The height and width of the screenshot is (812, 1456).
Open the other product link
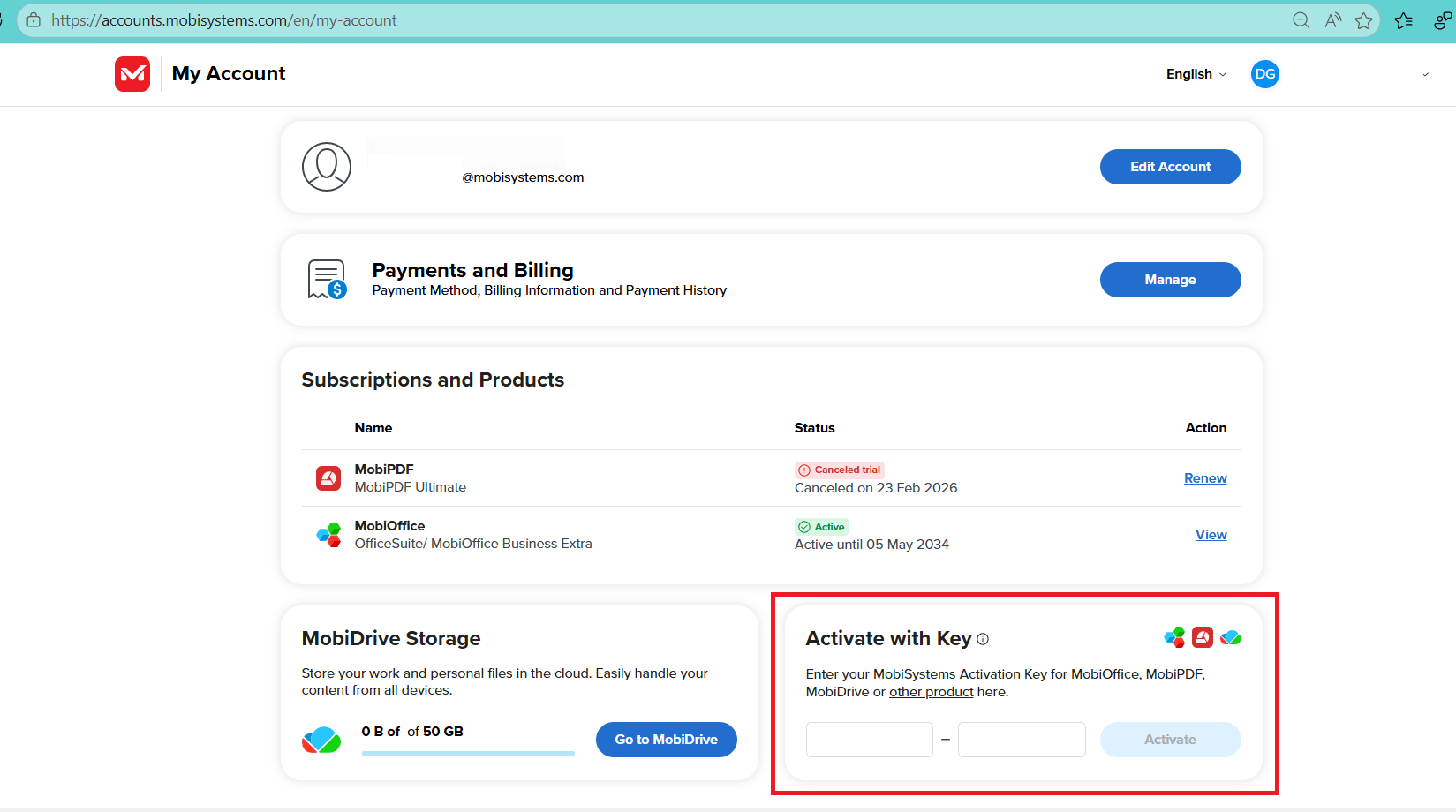[x=931, y=692]
